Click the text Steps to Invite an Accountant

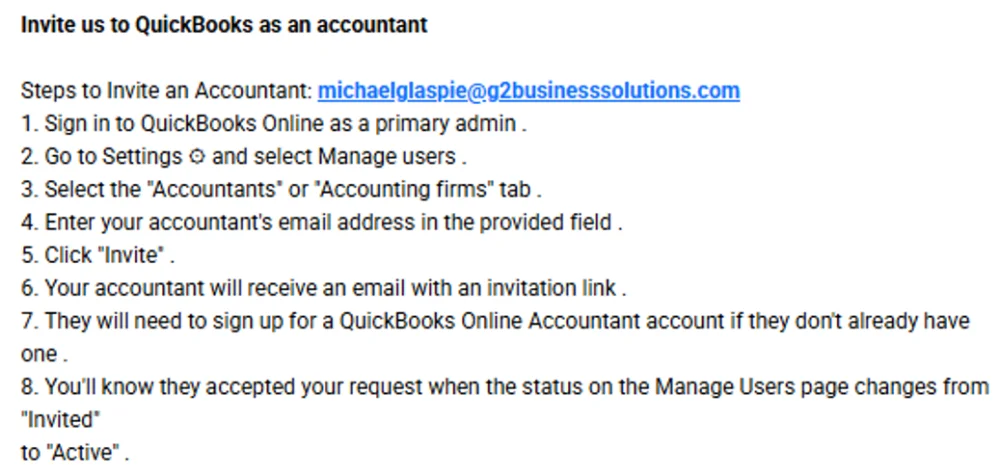[x=166, y=91]
